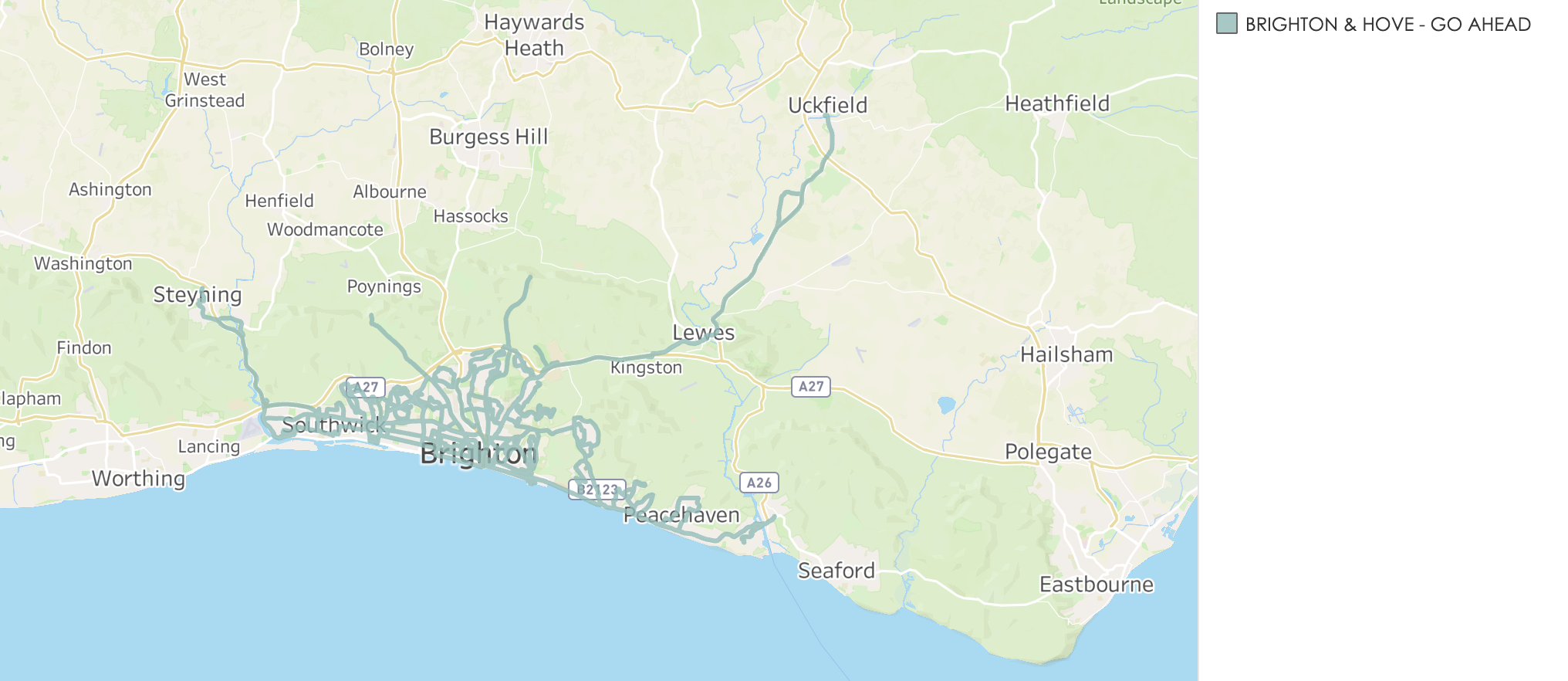Click the A27 road shield near Polegate
This screenshot has width=1568, height=681.
[811, 387]
